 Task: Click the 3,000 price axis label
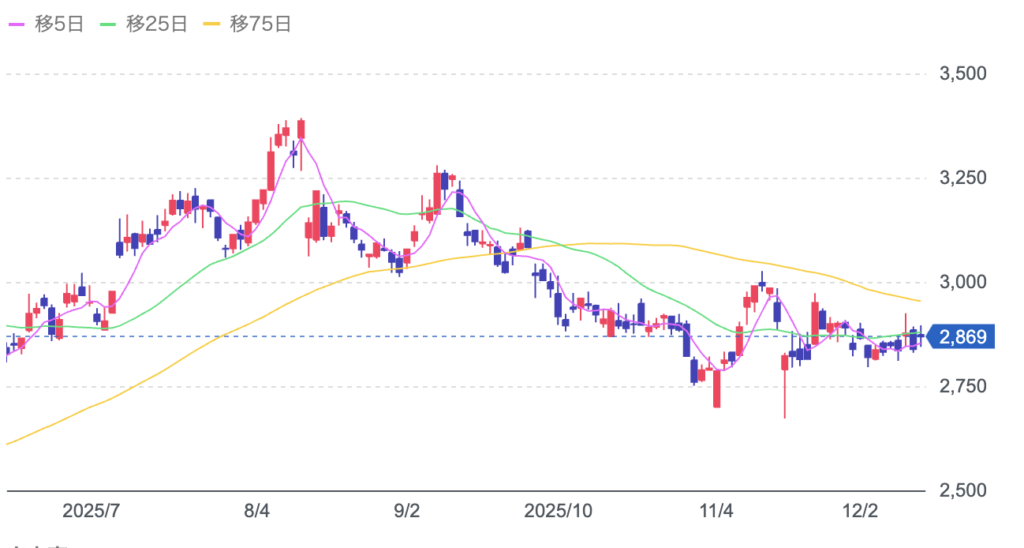point(963,282)
